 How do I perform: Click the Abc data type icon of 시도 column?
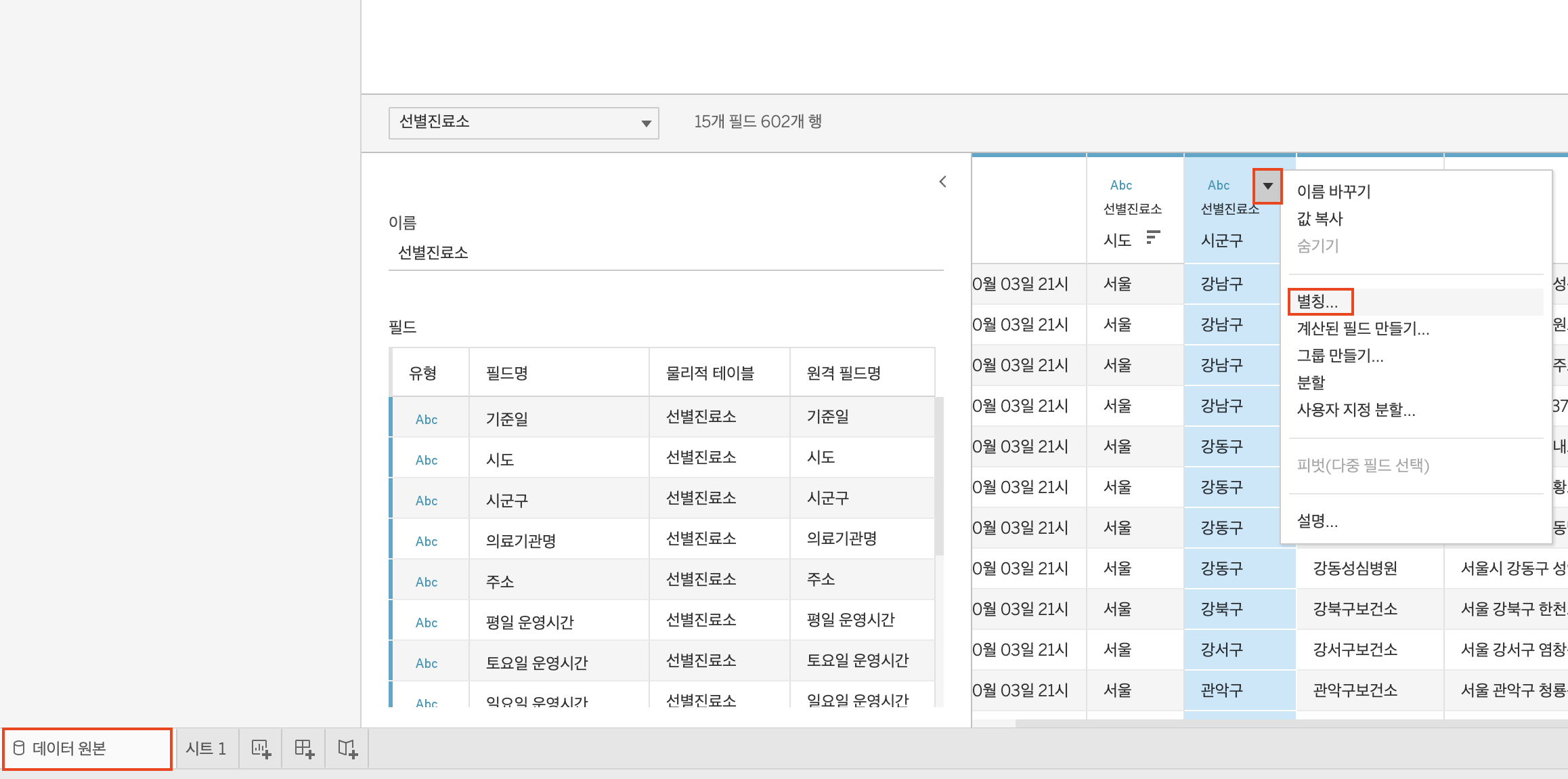click(x=1120, y=185)
